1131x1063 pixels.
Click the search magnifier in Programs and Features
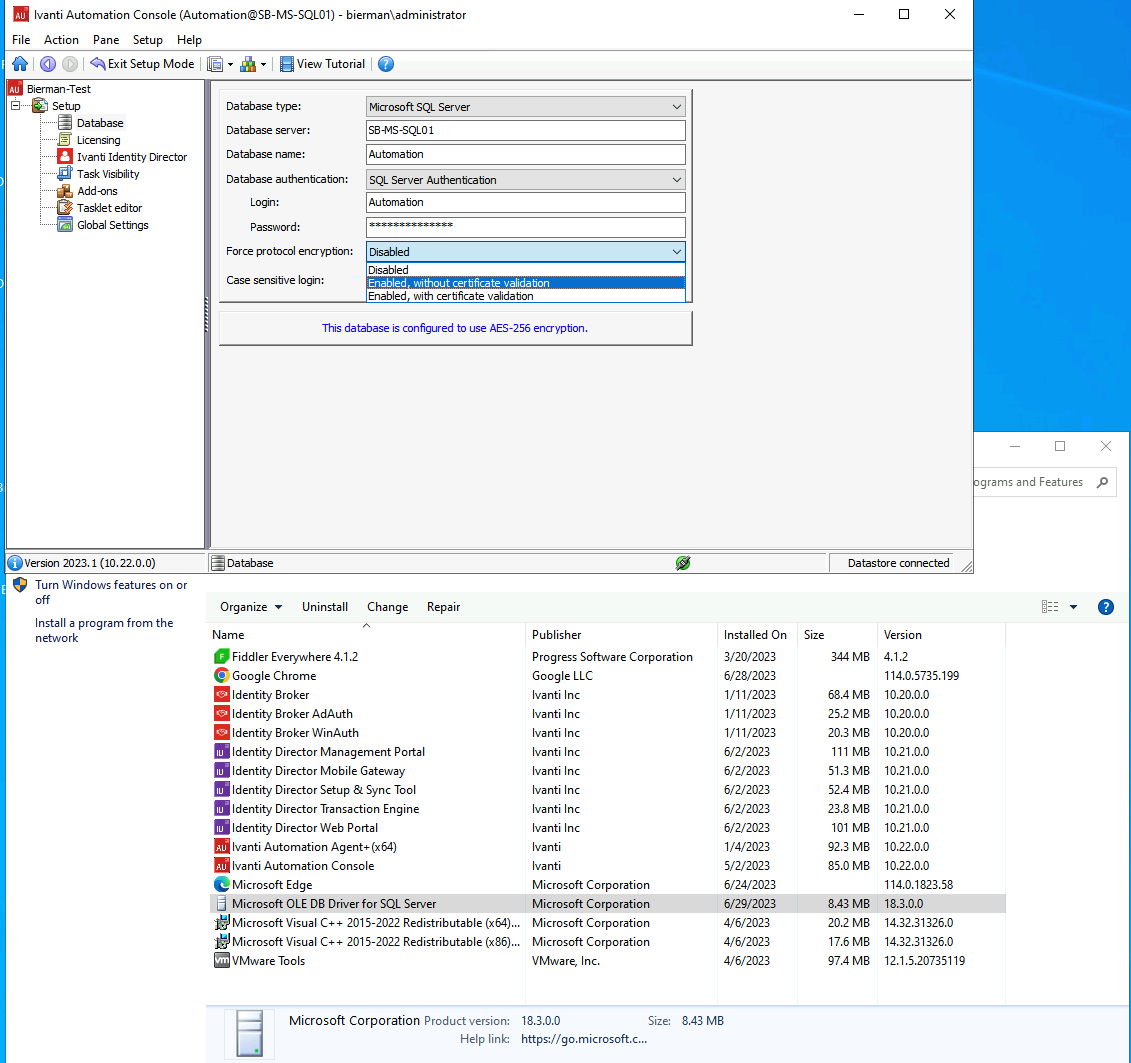tap(1102, 482)
